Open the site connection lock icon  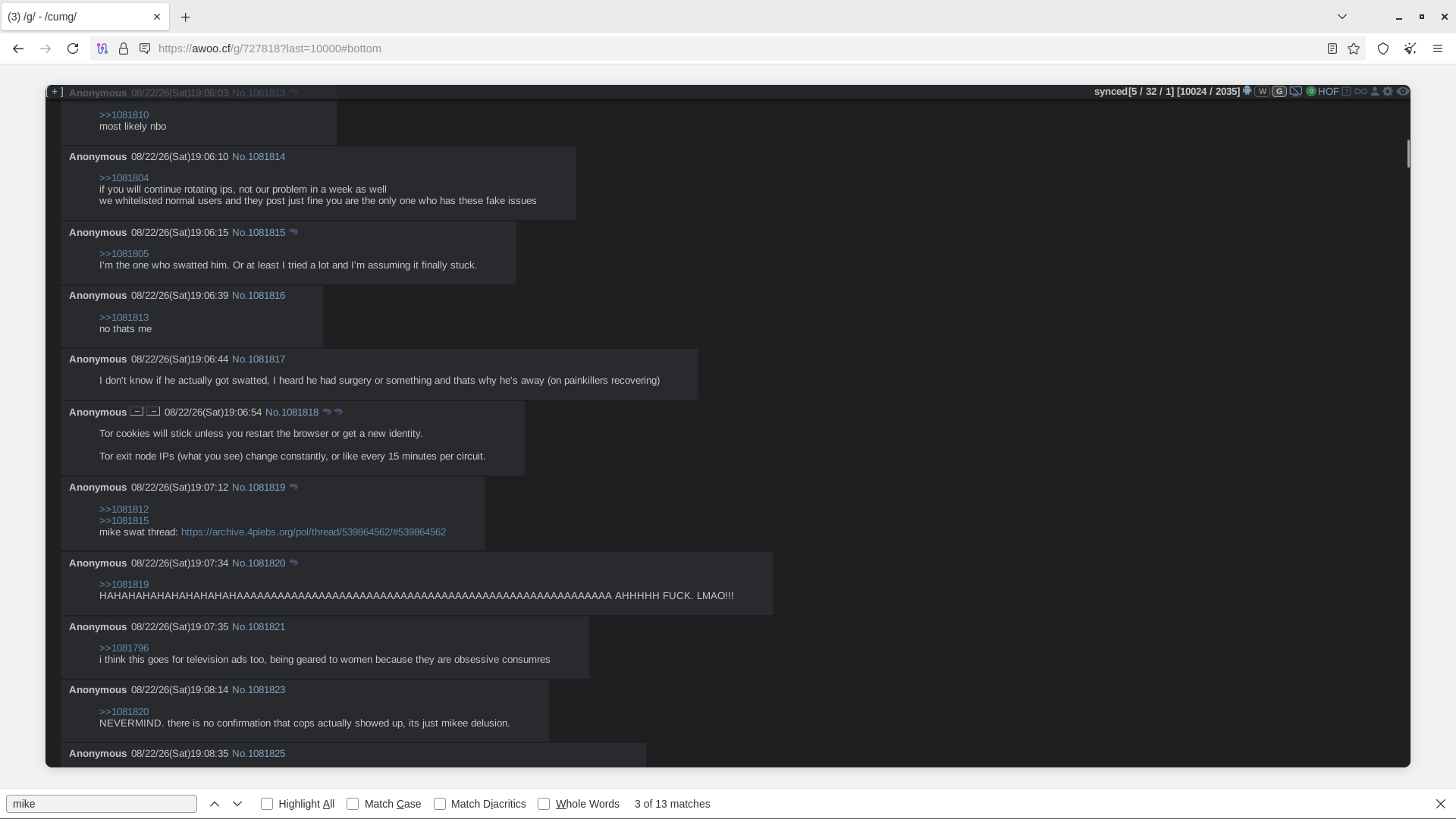click(124, 49)
